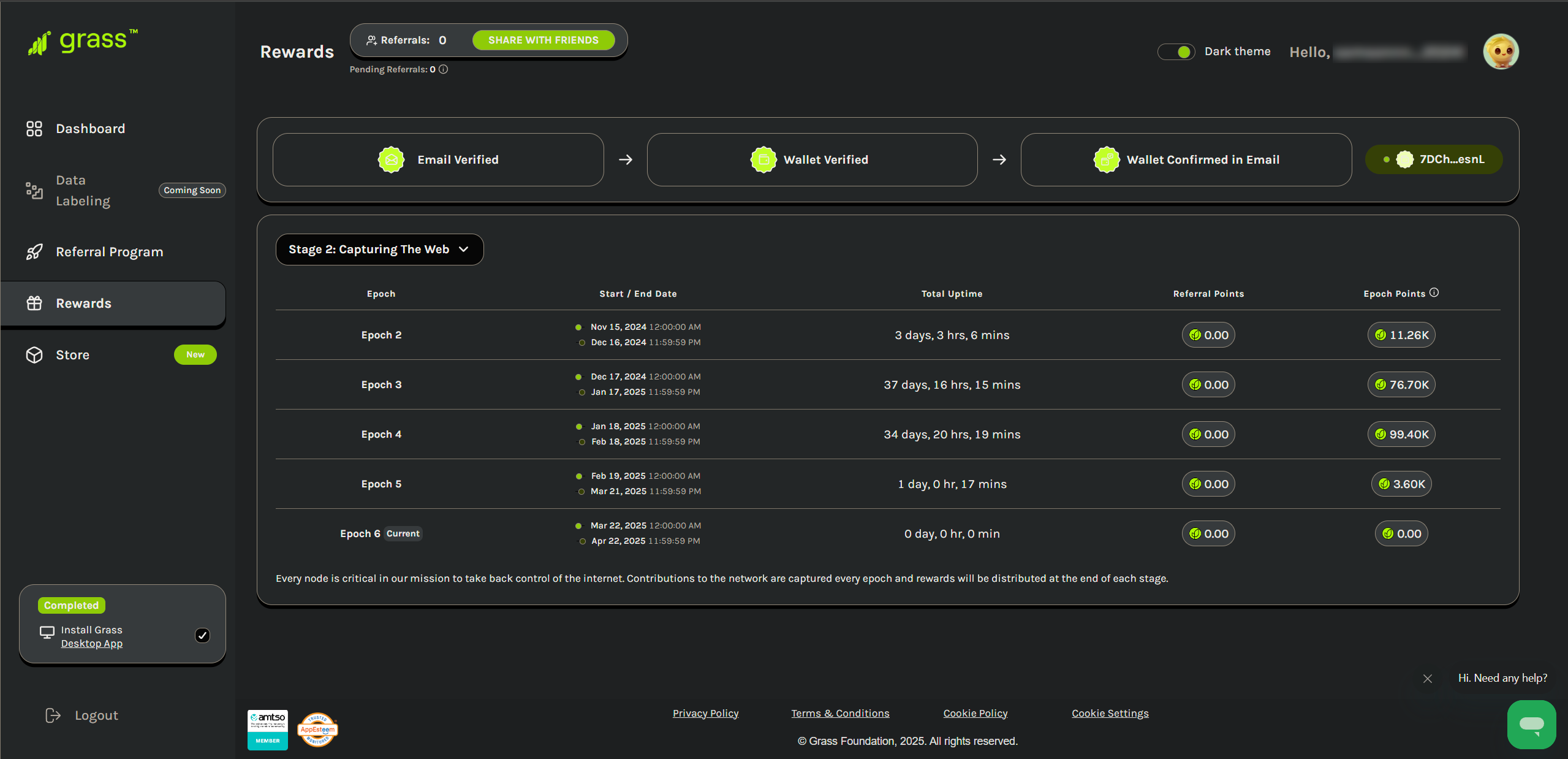Click SHARE WITH FRIENDS button
The width and height of the screenshot is (1568, 759).
pyautogui.click(x=543, y=40)
